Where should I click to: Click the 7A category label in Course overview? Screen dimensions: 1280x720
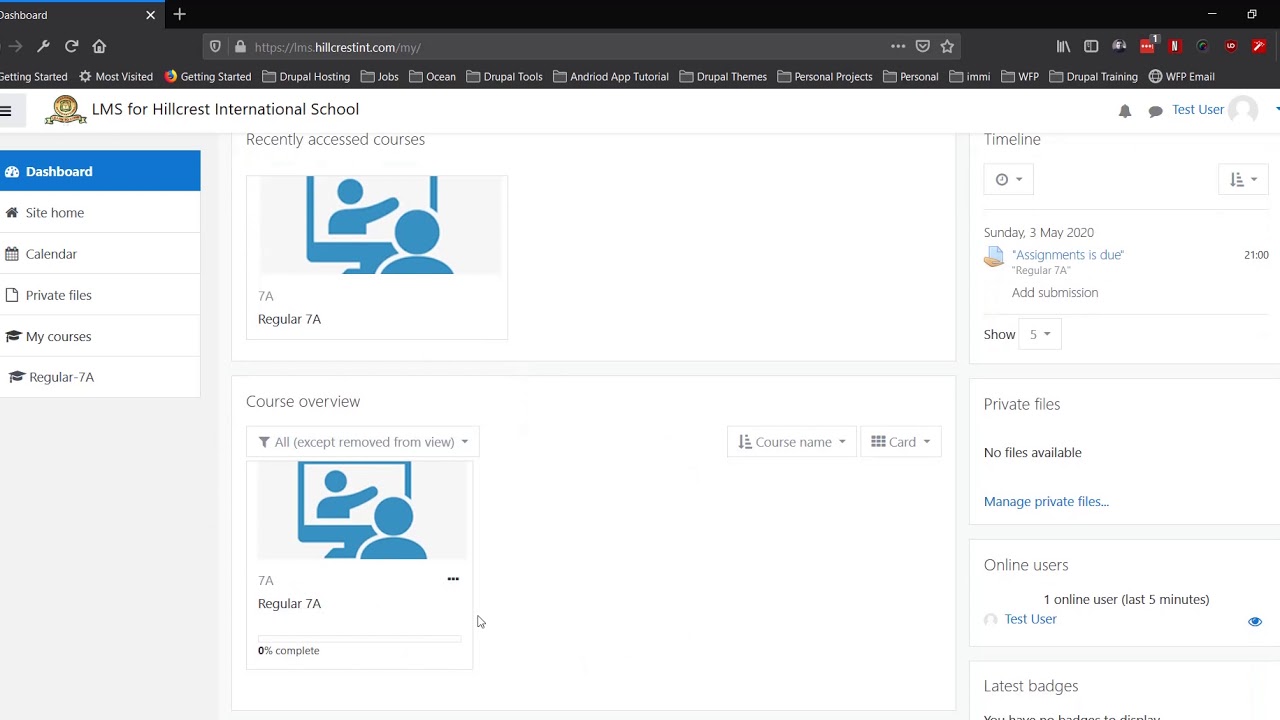(265, 580)
